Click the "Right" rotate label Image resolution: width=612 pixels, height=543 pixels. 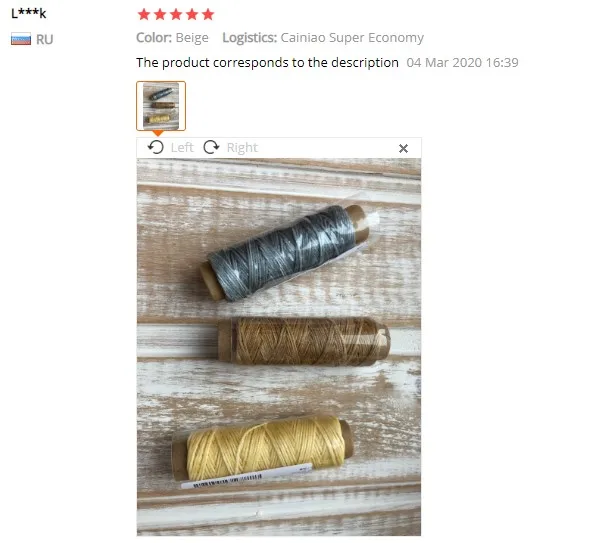click(242, 148)
